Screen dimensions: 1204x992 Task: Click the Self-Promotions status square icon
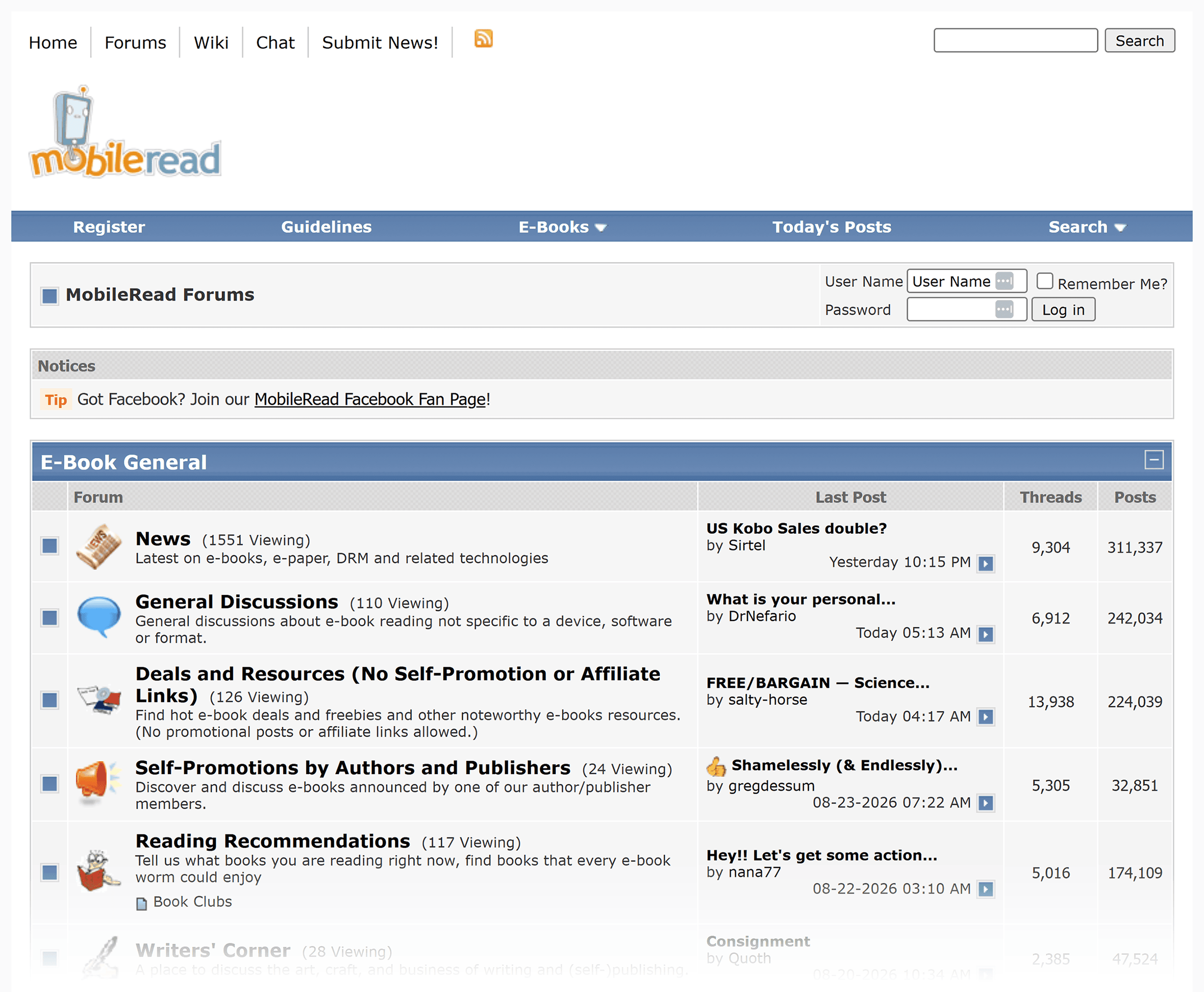(50, 783)
